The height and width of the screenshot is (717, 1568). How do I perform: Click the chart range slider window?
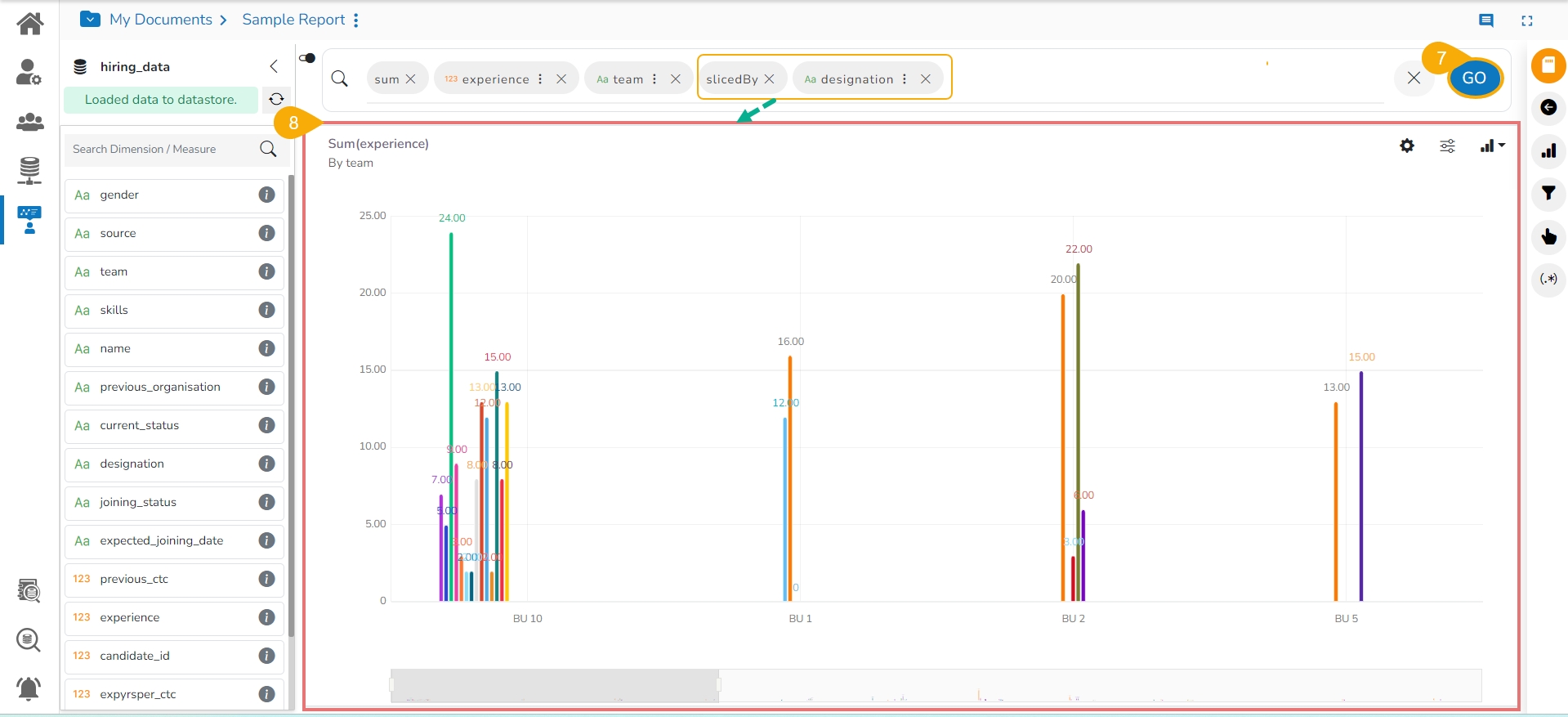pyautogui.click(x=555, y=686)
